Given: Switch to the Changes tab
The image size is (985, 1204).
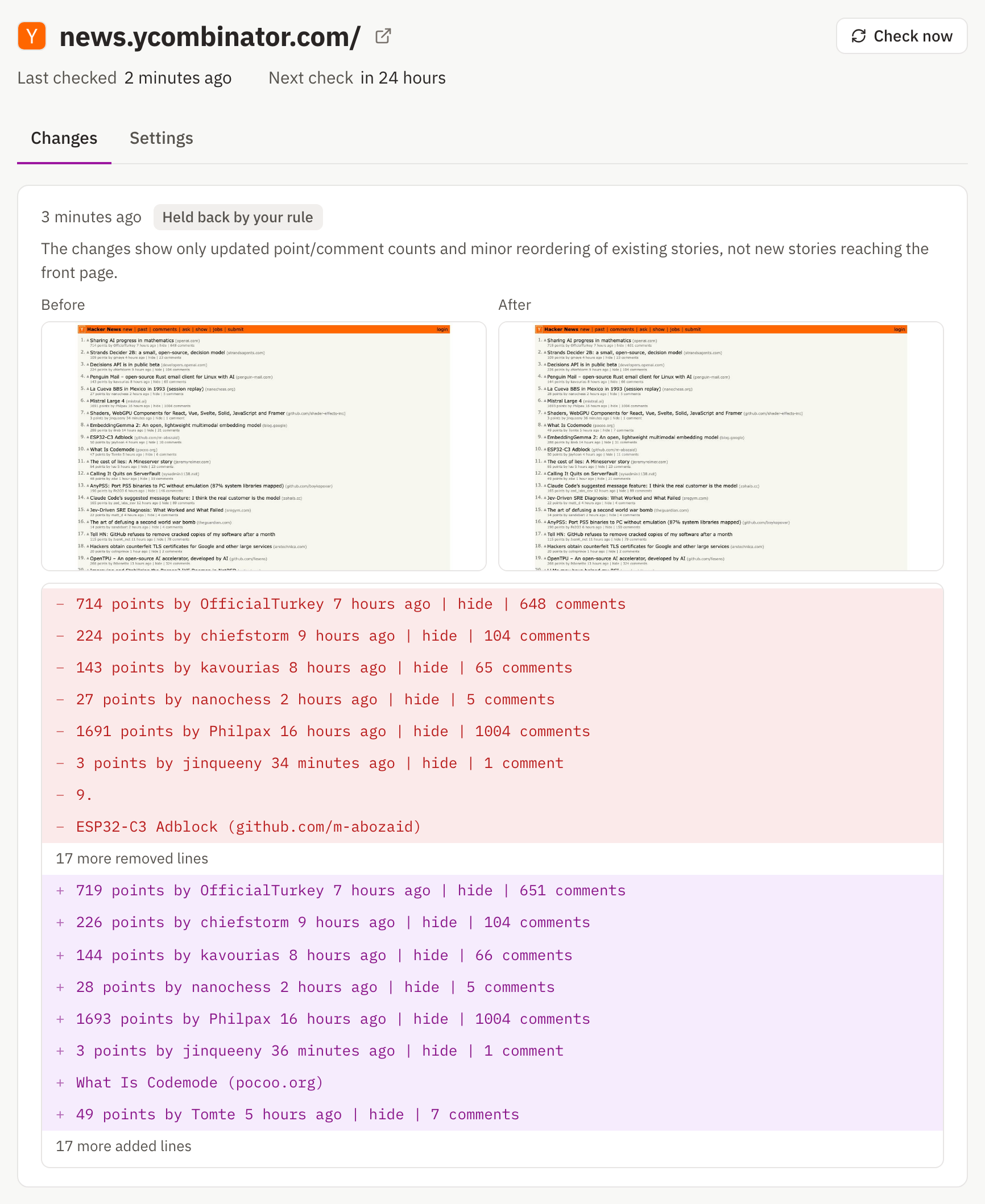Looking at the screenshot, I should 64,138.
